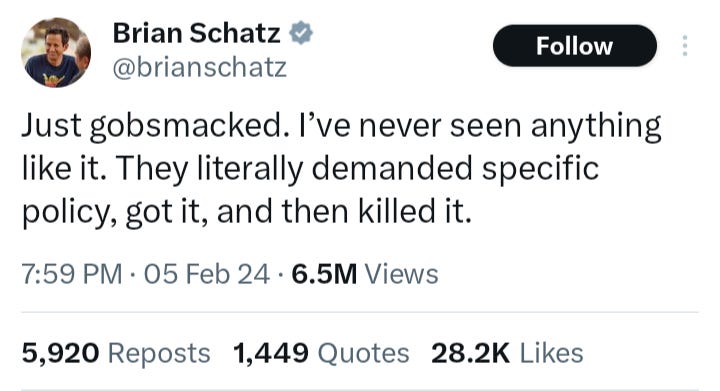
Task: Click the word 'Likes' label
Action: click(x=551, y=353)
